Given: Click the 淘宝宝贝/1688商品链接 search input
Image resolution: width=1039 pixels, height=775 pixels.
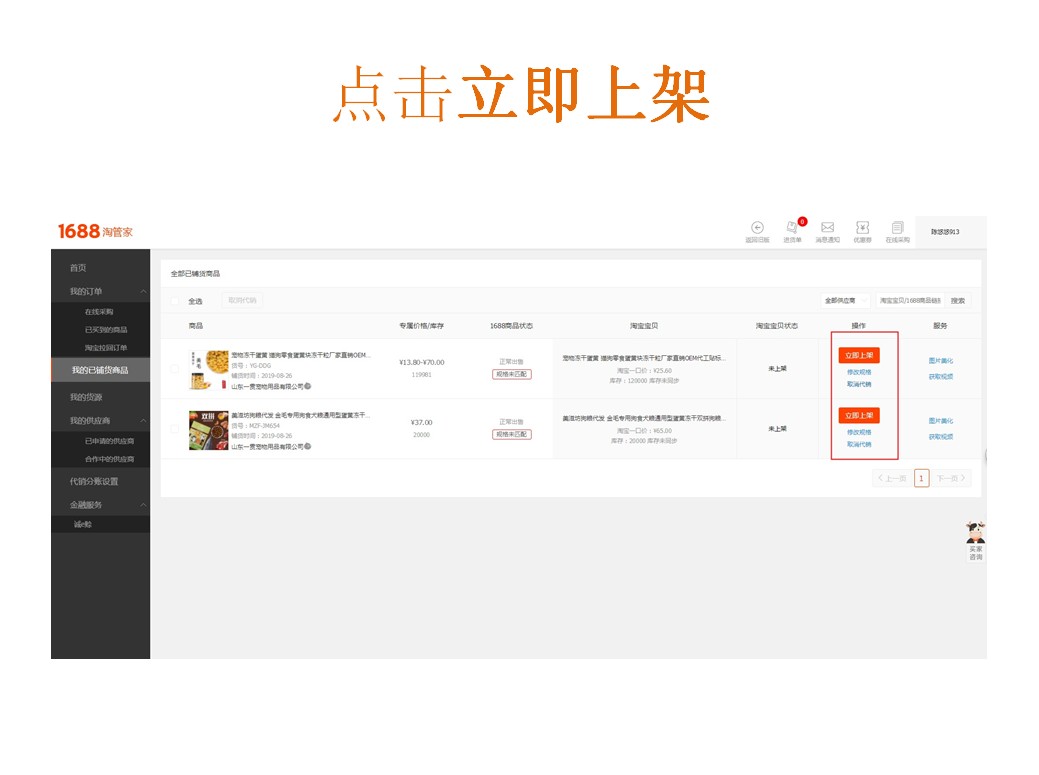Looking at the screenshot, I should point(910,301).
